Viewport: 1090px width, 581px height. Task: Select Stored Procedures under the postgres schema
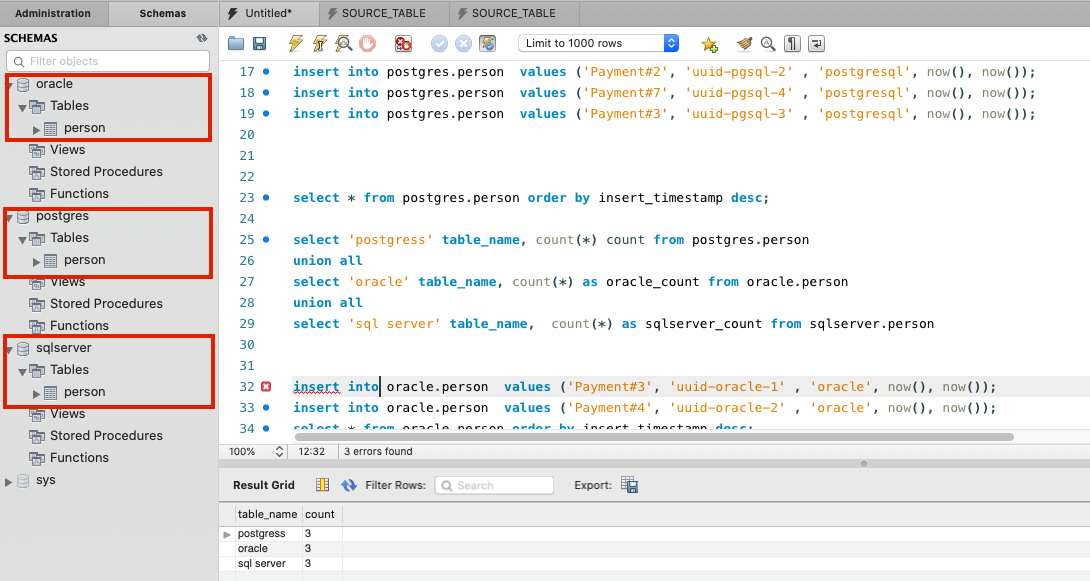(106, 303)
